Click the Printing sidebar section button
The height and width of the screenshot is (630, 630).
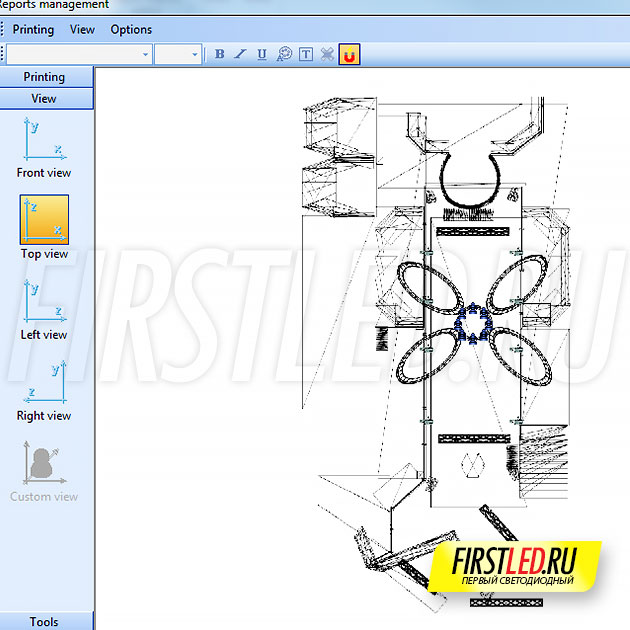pos(45,77)
